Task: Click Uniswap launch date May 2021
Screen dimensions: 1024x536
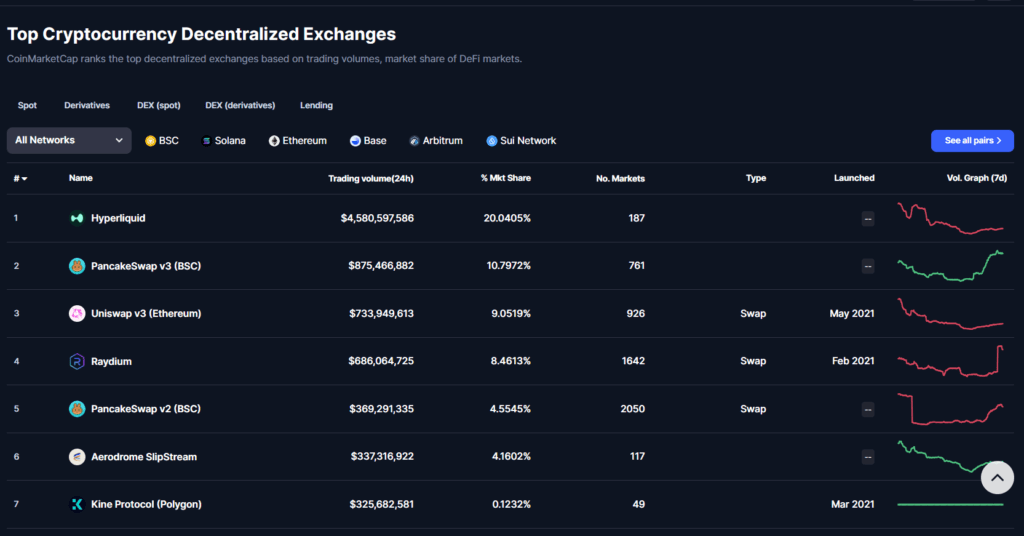Action: click(852, 313)
